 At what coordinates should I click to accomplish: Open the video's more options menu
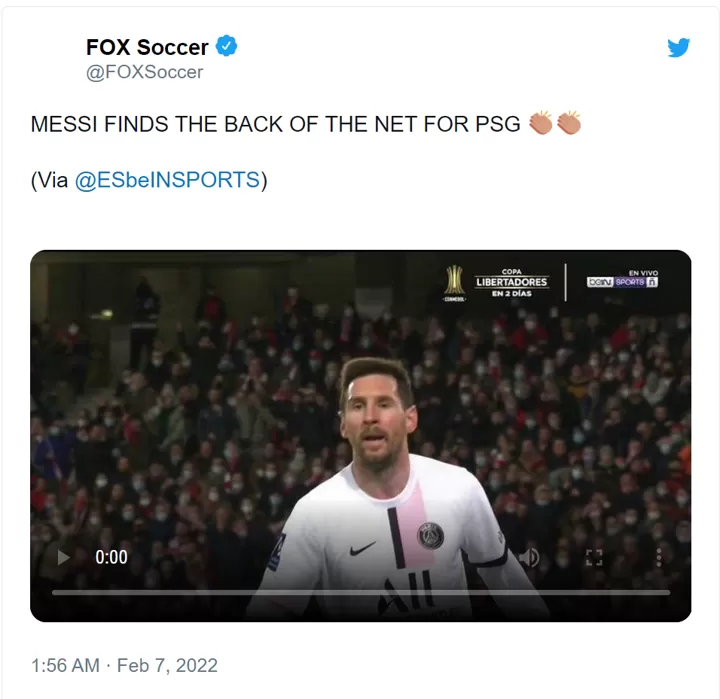coord(656,557)
